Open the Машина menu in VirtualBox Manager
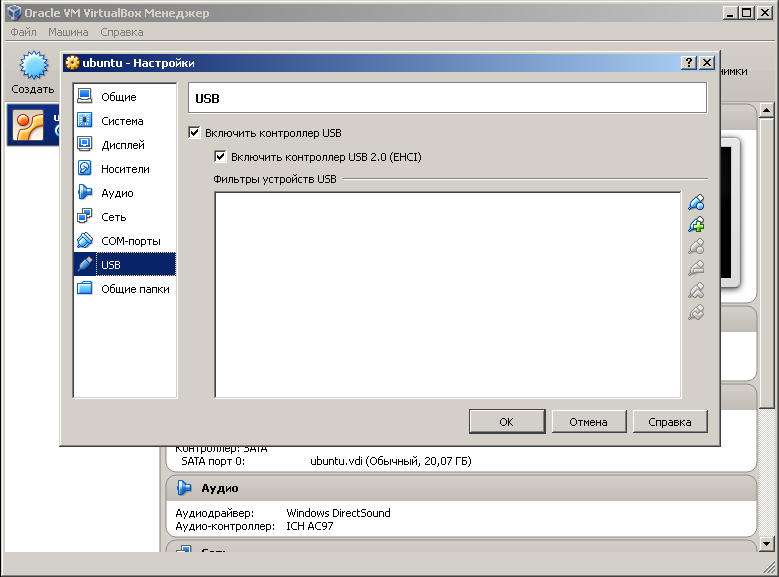The height and width of the screenshot is (577, 779). pos(68,32)
